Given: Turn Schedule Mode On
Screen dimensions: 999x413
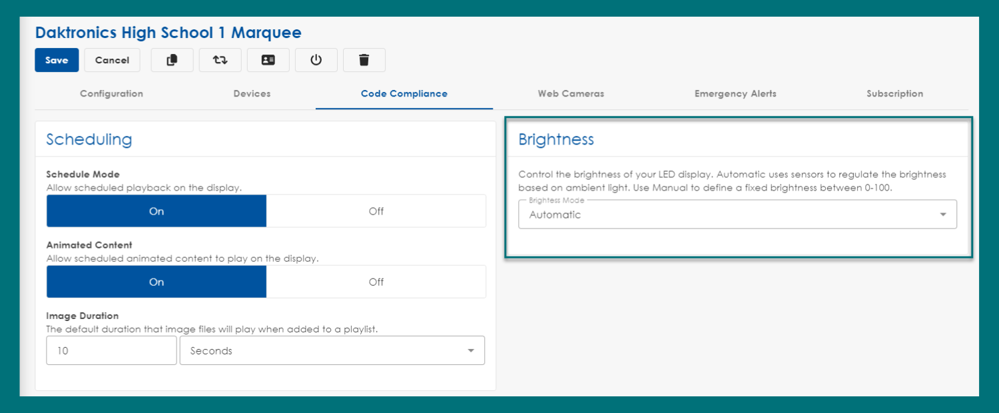Looking at the screenshot, I should pyautogui.click(x=156, y=211).
